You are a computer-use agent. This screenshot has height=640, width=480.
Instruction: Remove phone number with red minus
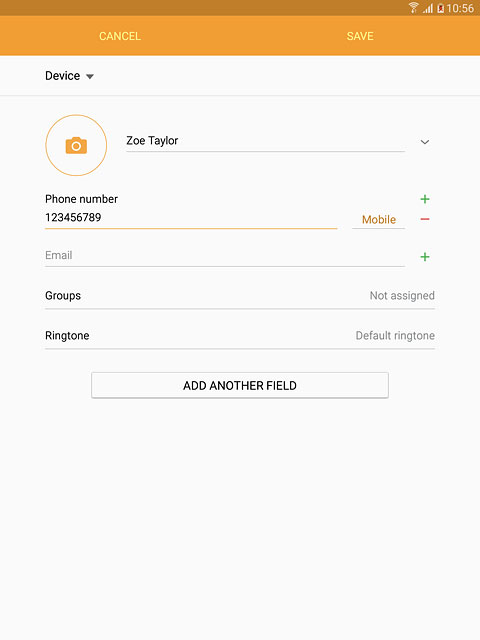coord(425,219)
